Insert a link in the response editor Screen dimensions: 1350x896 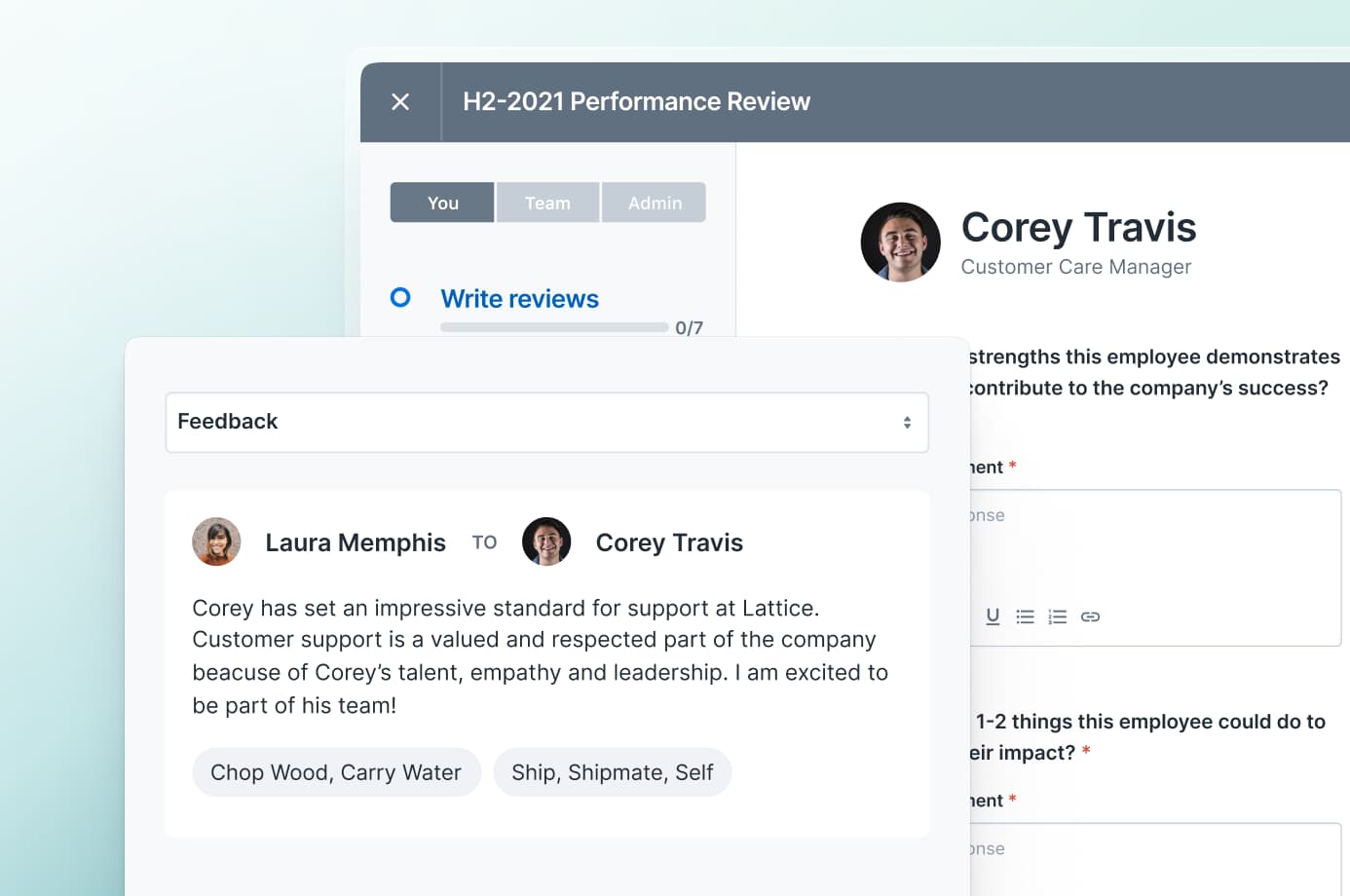(1091, 616)
